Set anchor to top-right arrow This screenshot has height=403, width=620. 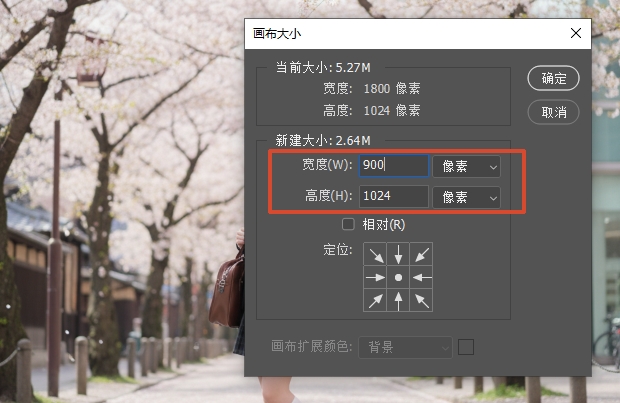pos(422,254)
